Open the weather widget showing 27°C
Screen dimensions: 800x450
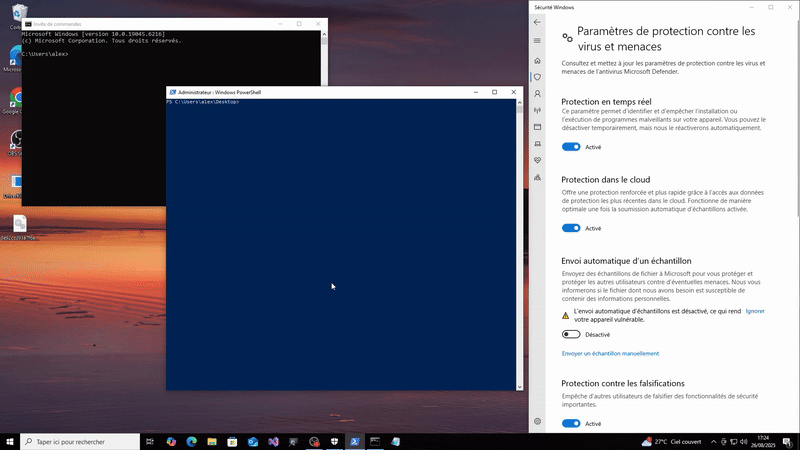pos(671,442)
